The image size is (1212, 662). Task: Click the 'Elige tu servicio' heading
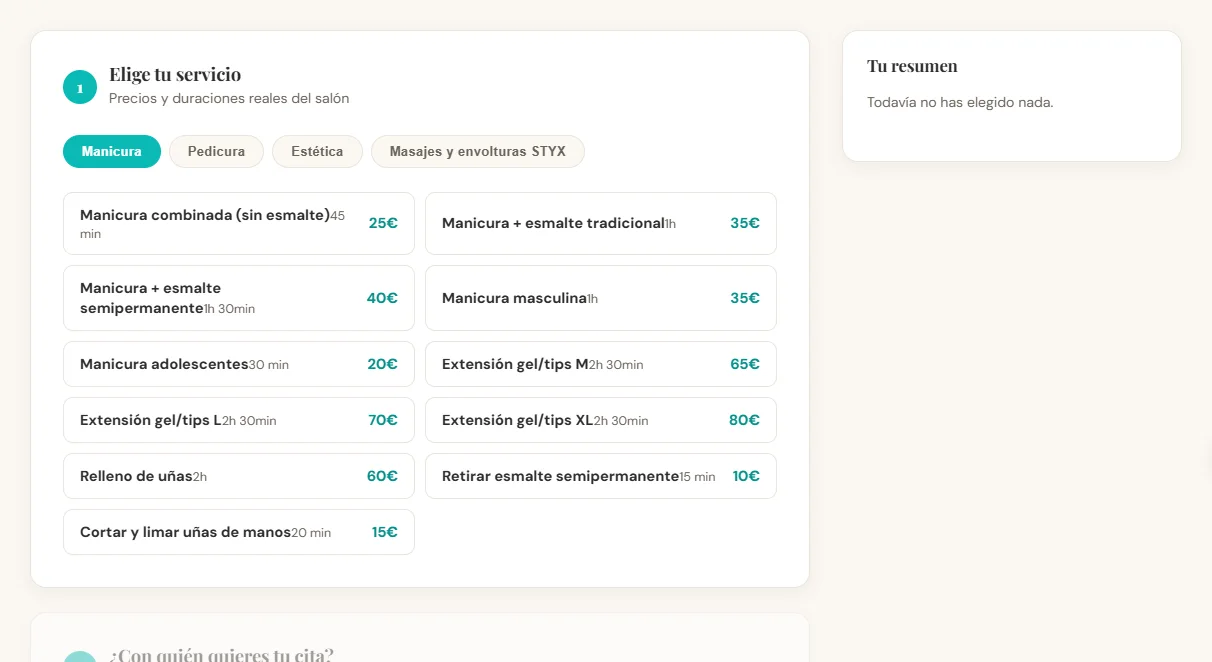pyautogui.click(x=175, y=74)
